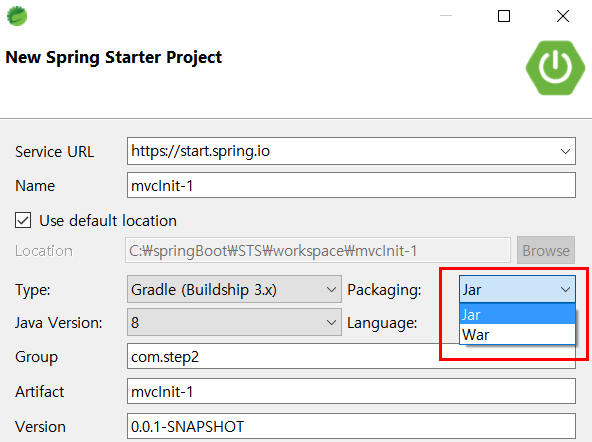Click the disabled Location path field
Viewport: 592px width, 442px height.
[x=318, y=250]
